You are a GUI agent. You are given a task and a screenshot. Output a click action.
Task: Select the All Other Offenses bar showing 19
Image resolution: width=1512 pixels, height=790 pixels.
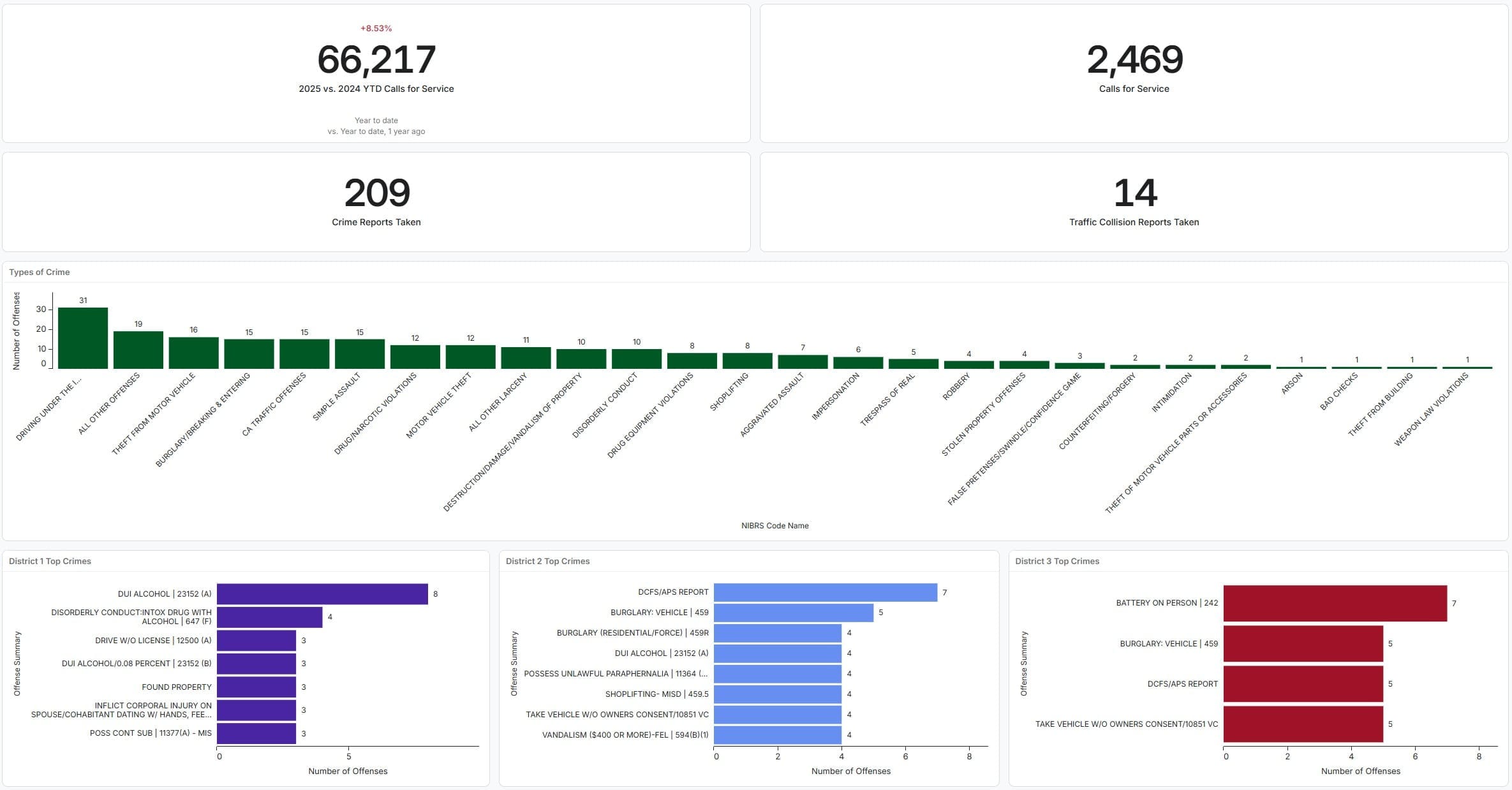pos(138,350)
